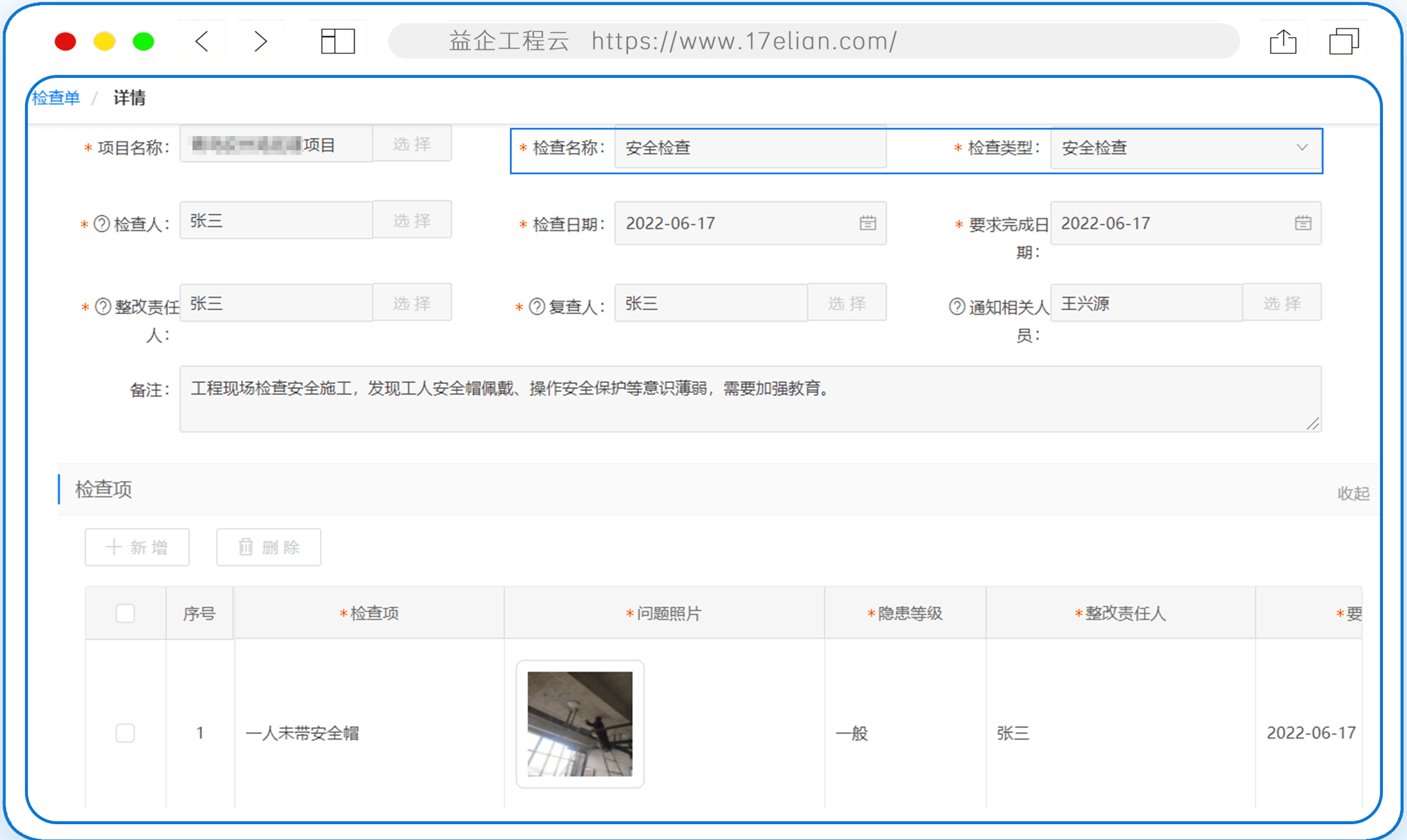This screenshot has height=840, width=1407.
Task: Click the 详情 breadcrumb item
Action: 130,98
